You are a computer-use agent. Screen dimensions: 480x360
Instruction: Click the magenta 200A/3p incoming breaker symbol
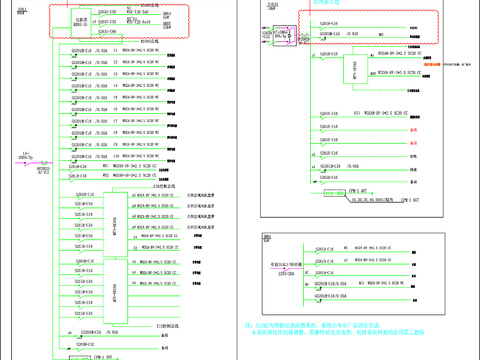point(28,163)
